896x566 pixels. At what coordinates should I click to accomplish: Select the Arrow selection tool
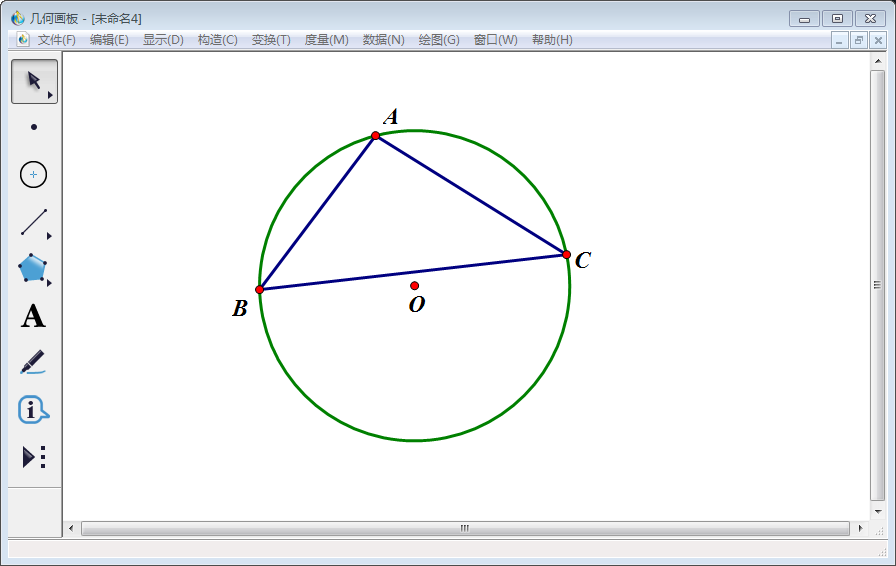(34, 81)
